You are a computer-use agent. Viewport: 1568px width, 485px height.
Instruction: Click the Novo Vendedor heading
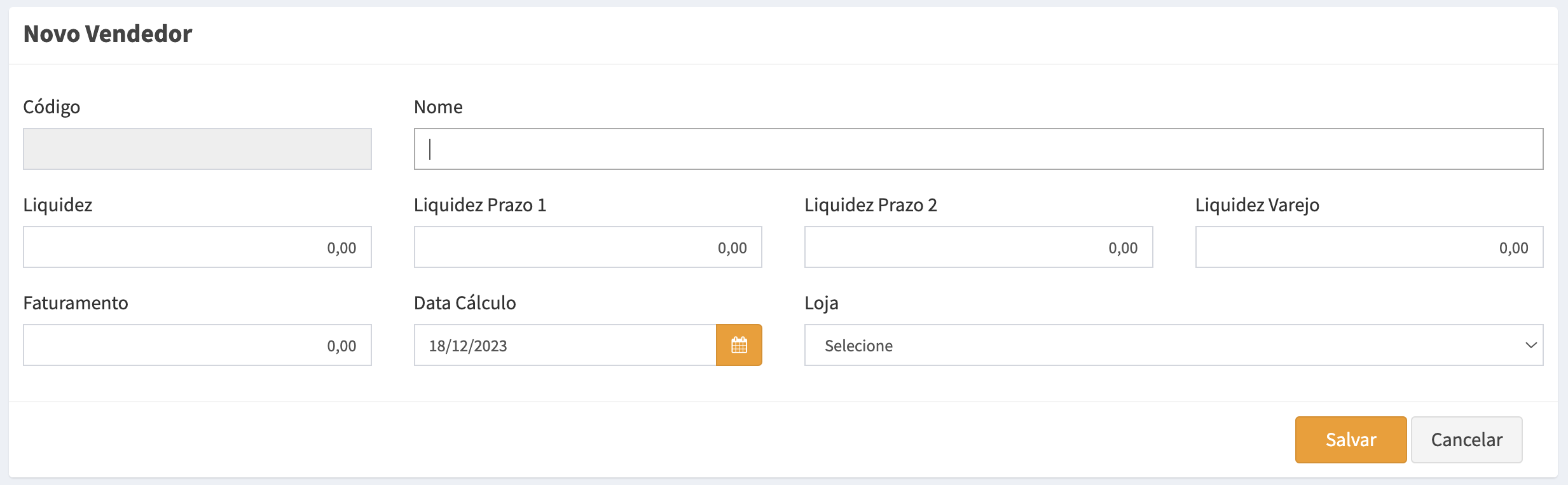(107, 34)
